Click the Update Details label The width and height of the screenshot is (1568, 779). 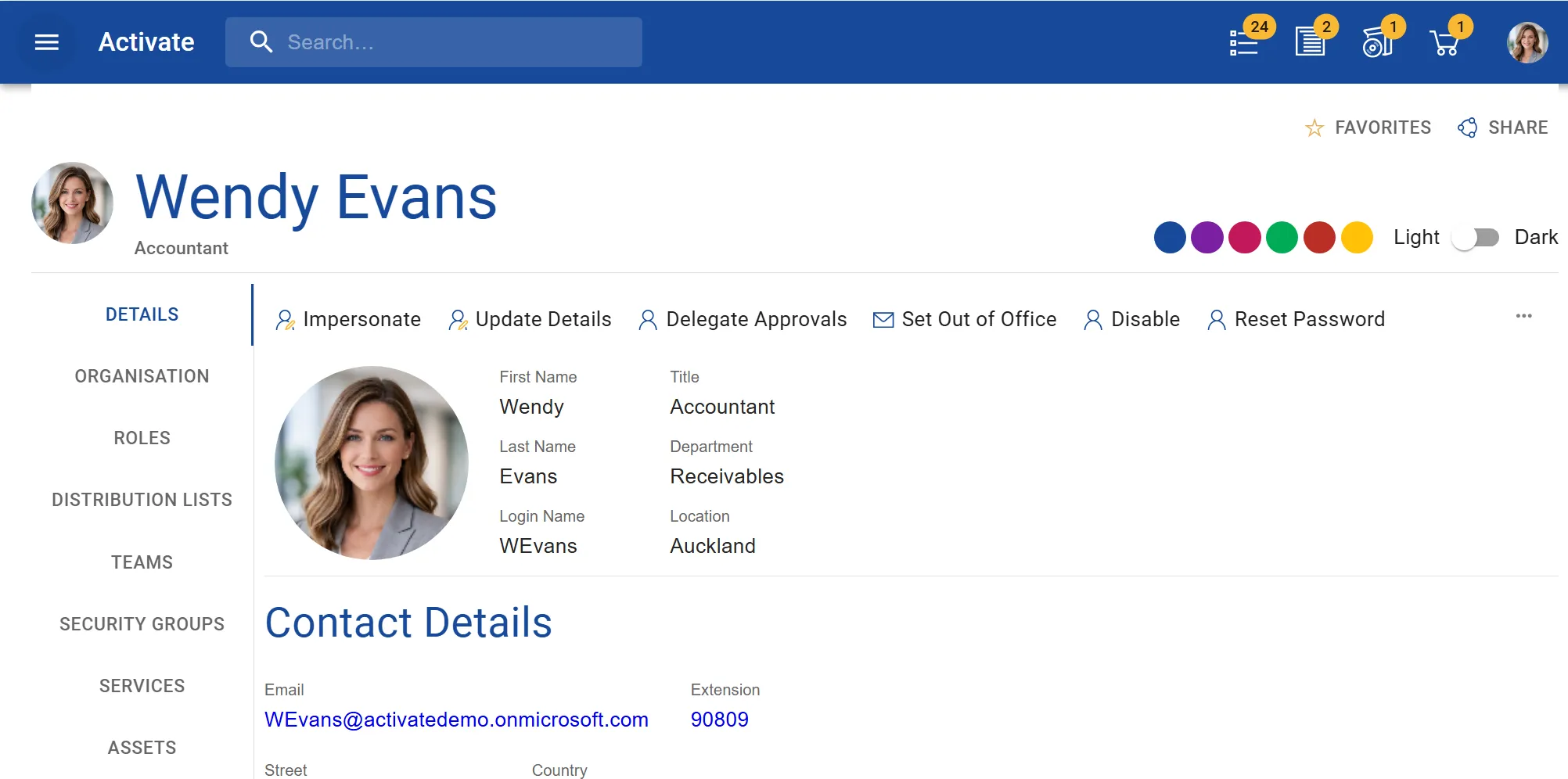click(543, 320)
